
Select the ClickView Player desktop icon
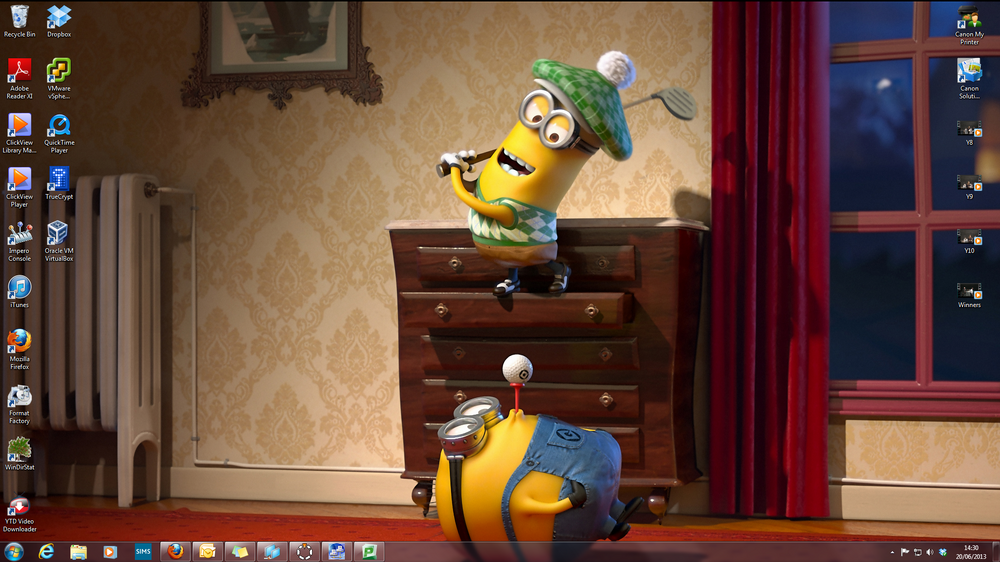(20, 187)
